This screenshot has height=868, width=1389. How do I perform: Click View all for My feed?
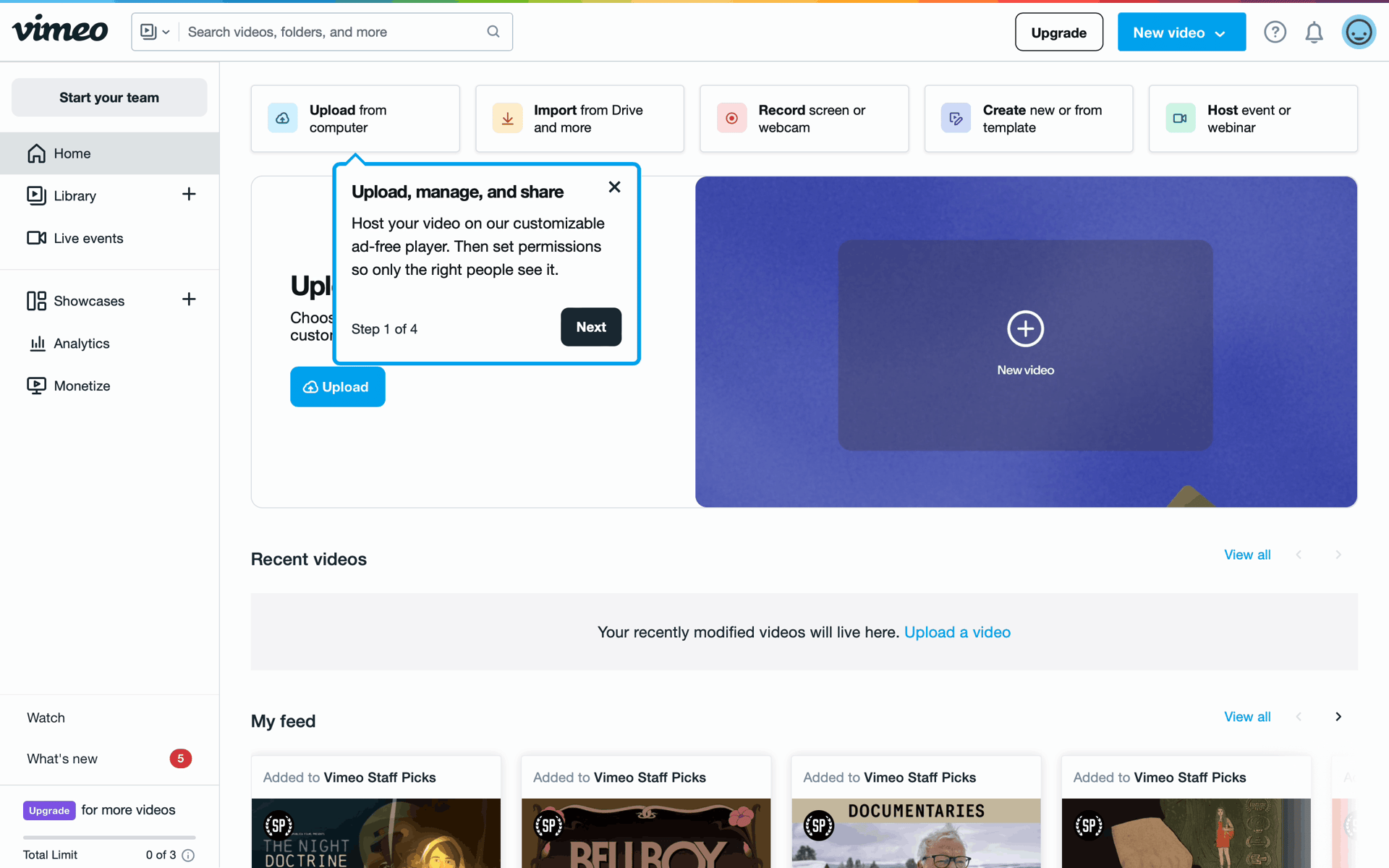(x=1247, y=717)
